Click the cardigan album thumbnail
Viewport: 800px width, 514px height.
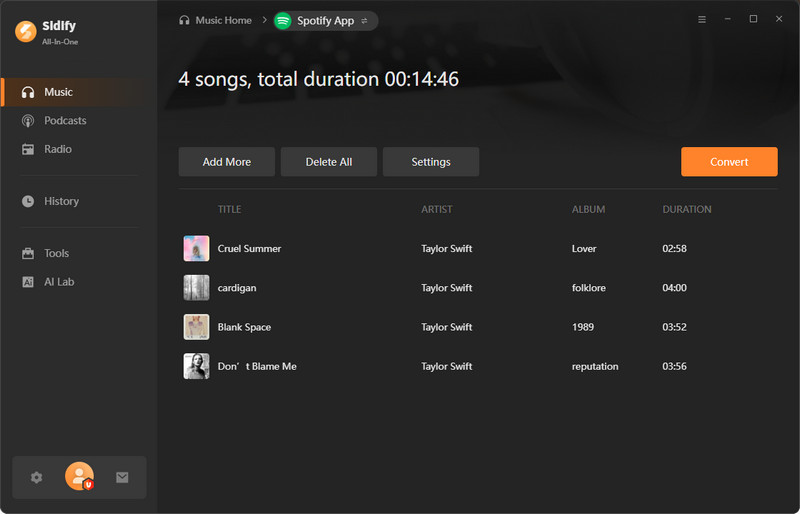[196, 288]
